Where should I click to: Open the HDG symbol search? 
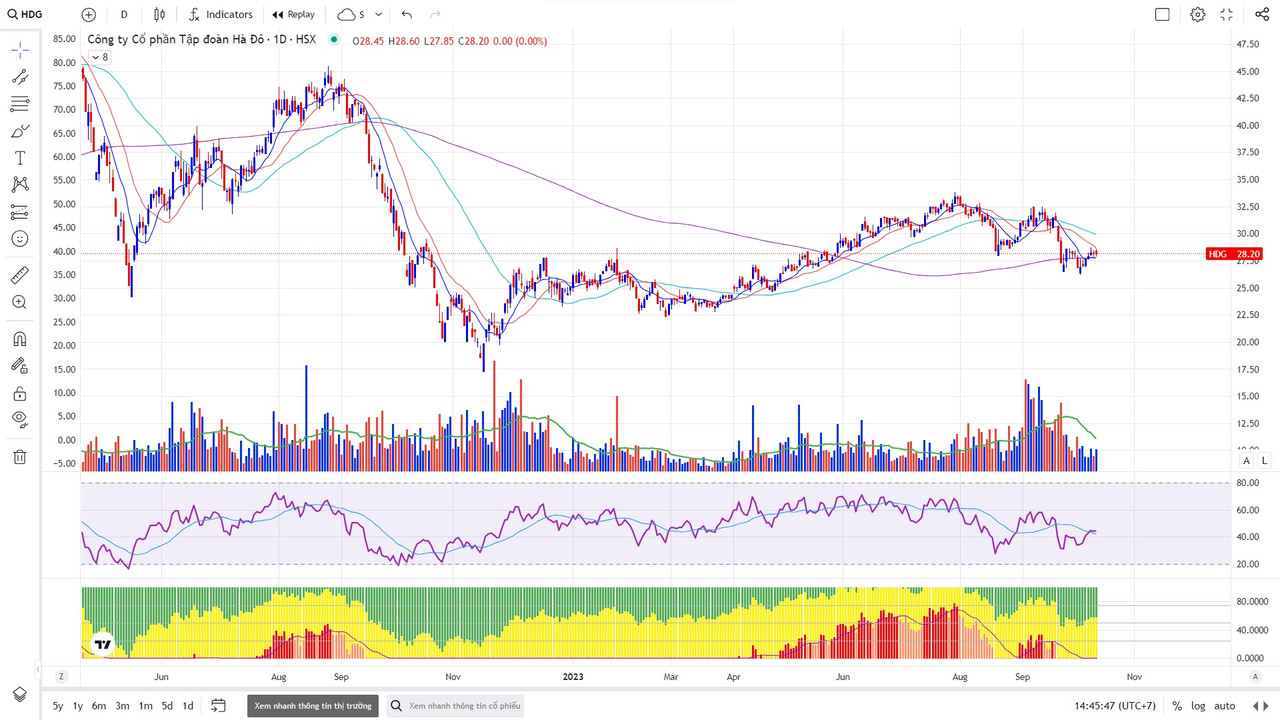(x=25, y=14)
